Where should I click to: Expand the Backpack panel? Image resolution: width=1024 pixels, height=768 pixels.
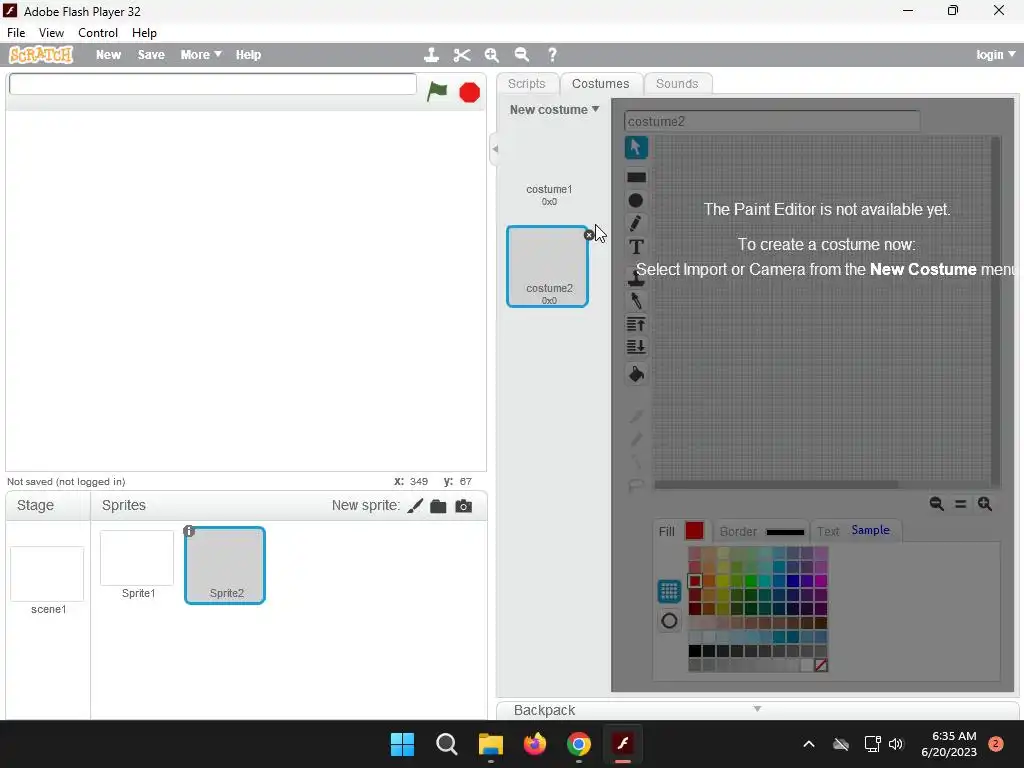click(758, 709)
